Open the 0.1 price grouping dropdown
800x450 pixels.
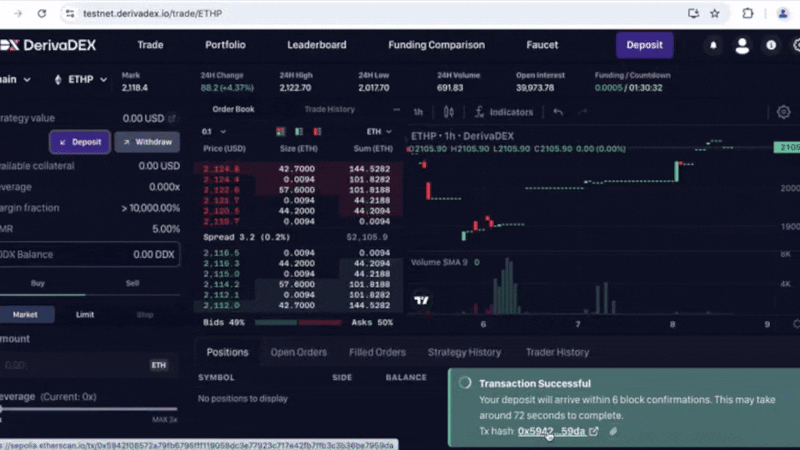coord(214,132)
